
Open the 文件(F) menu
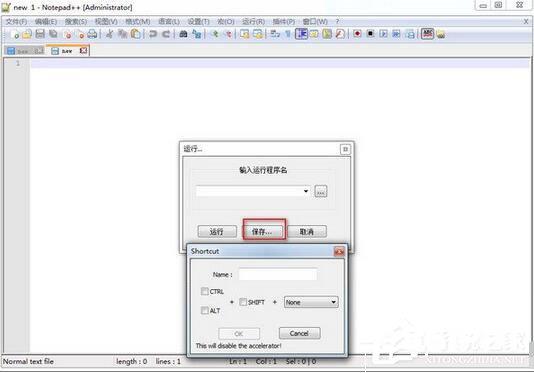17,22
